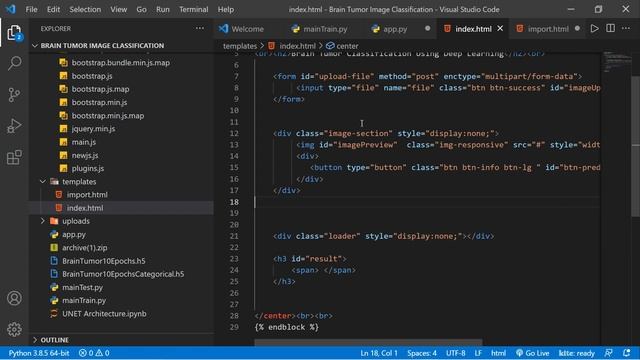Viewport: 640px width, 360px height.
Task: Open the Run and Debug view icon
Action: (14, 126)
